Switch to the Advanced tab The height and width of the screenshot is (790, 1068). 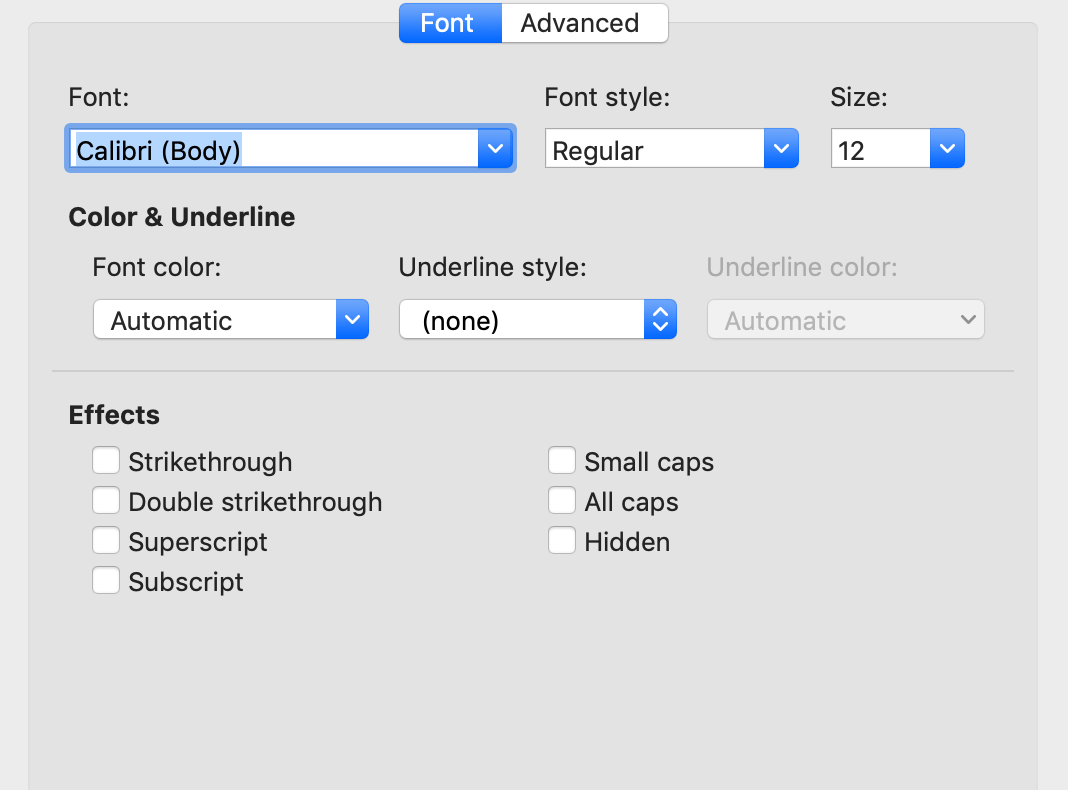tap(580, 23)
